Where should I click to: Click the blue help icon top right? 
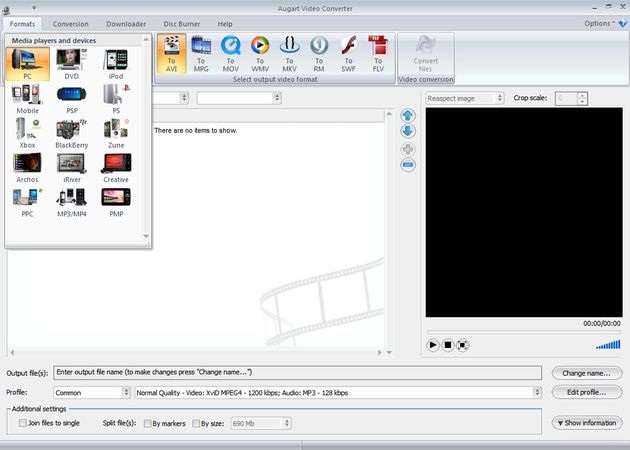pyautogui.click(x=623, y=24)
